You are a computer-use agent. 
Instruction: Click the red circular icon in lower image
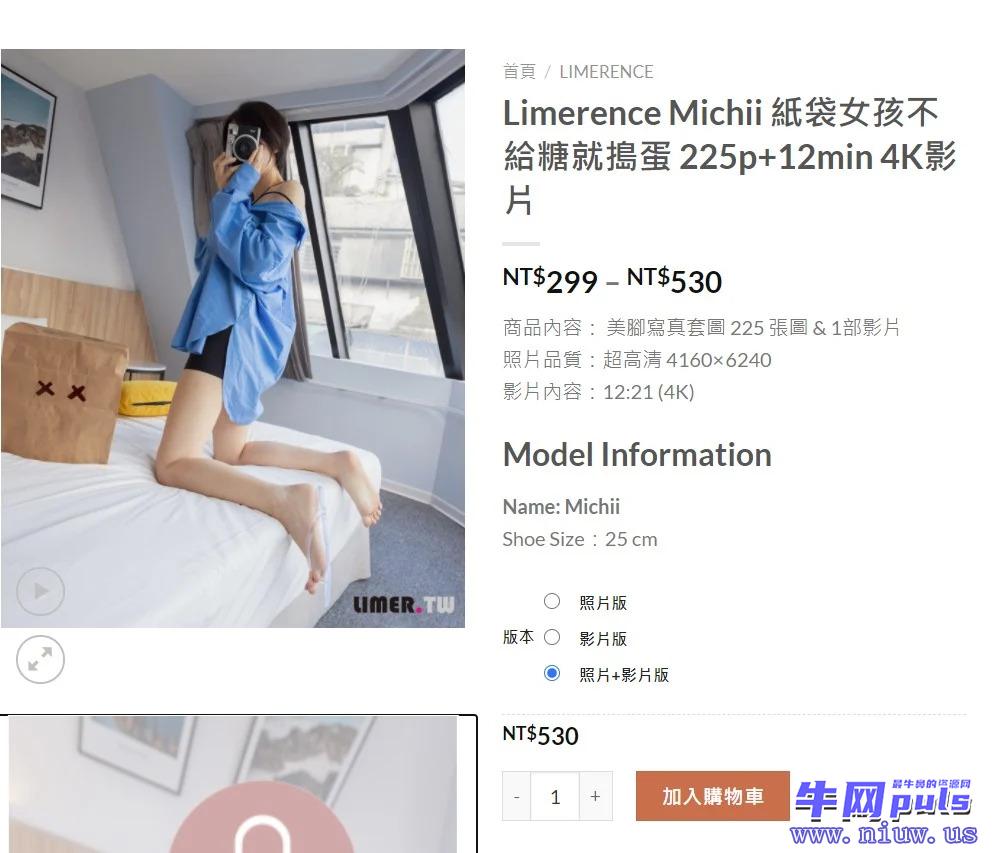coord(261,817)
